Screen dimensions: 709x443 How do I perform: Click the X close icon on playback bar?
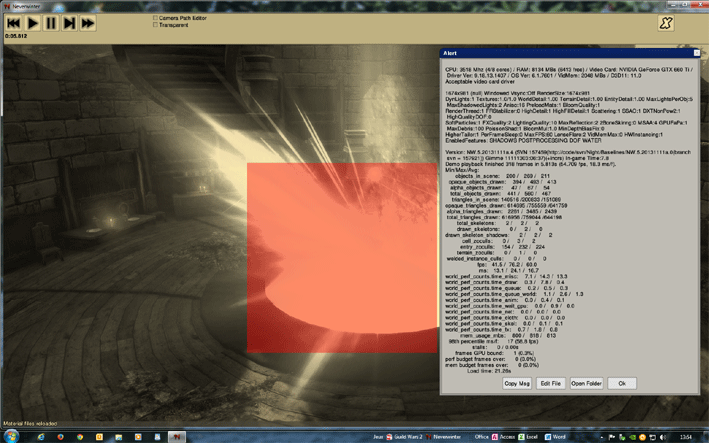(666, 23)
